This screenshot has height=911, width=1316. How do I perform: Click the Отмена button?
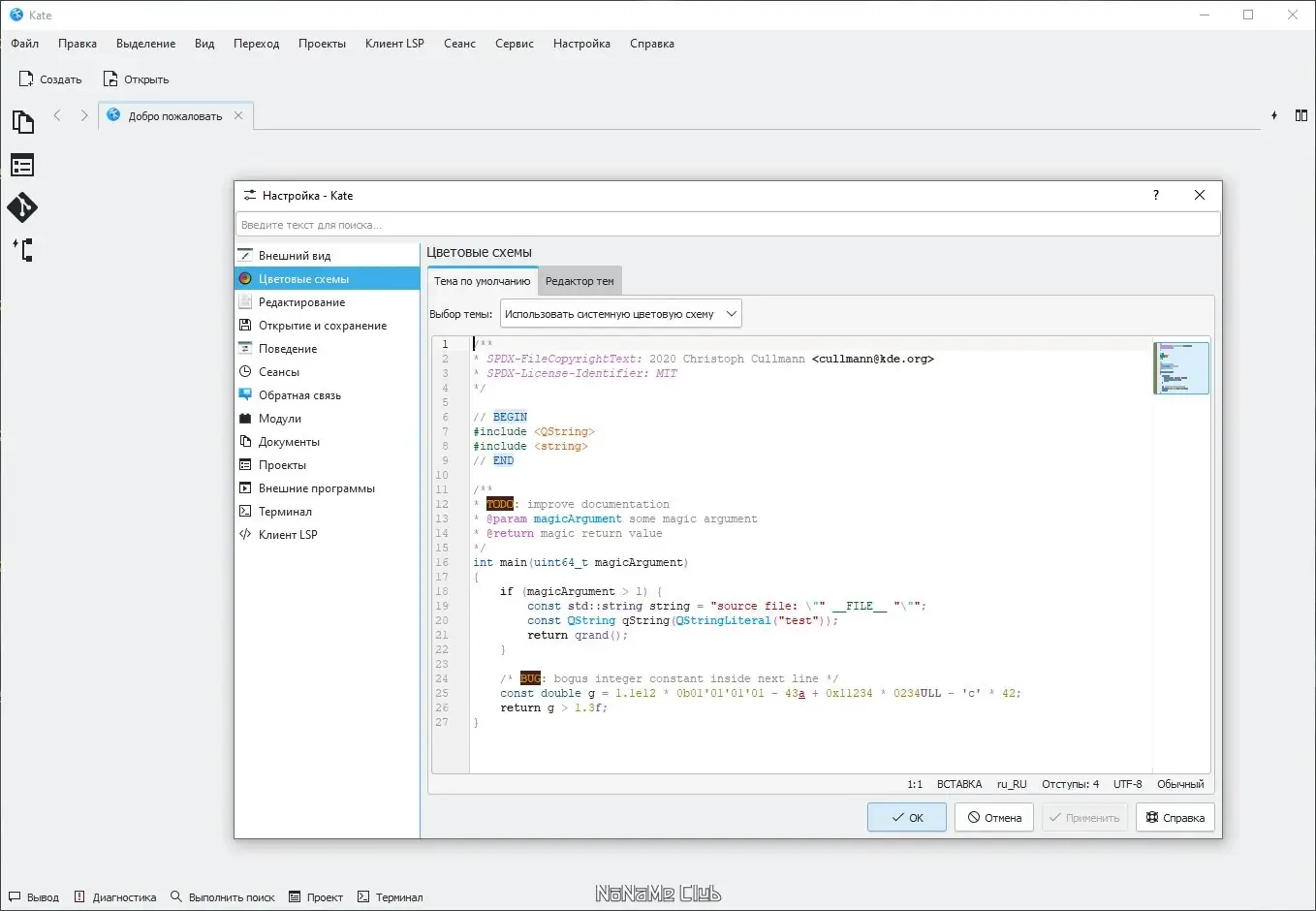click(994, 818)
